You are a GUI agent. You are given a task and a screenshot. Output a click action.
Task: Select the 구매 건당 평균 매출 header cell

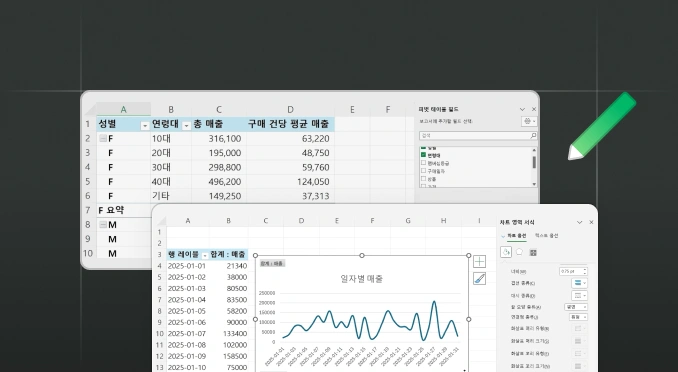[290, 124]
